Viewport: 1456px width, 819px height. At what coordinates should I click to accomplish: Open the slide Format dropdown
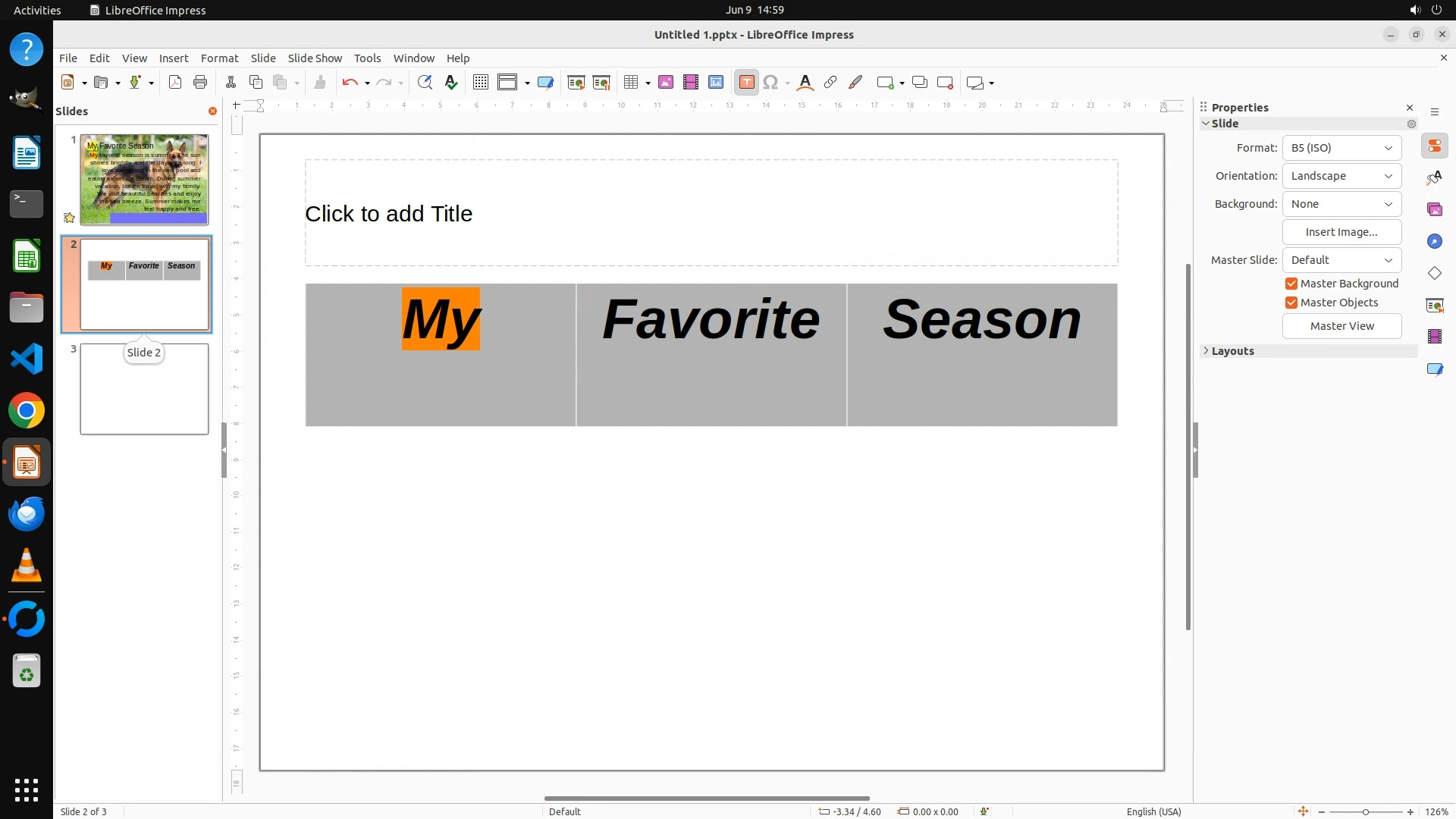pos(1341,148)
